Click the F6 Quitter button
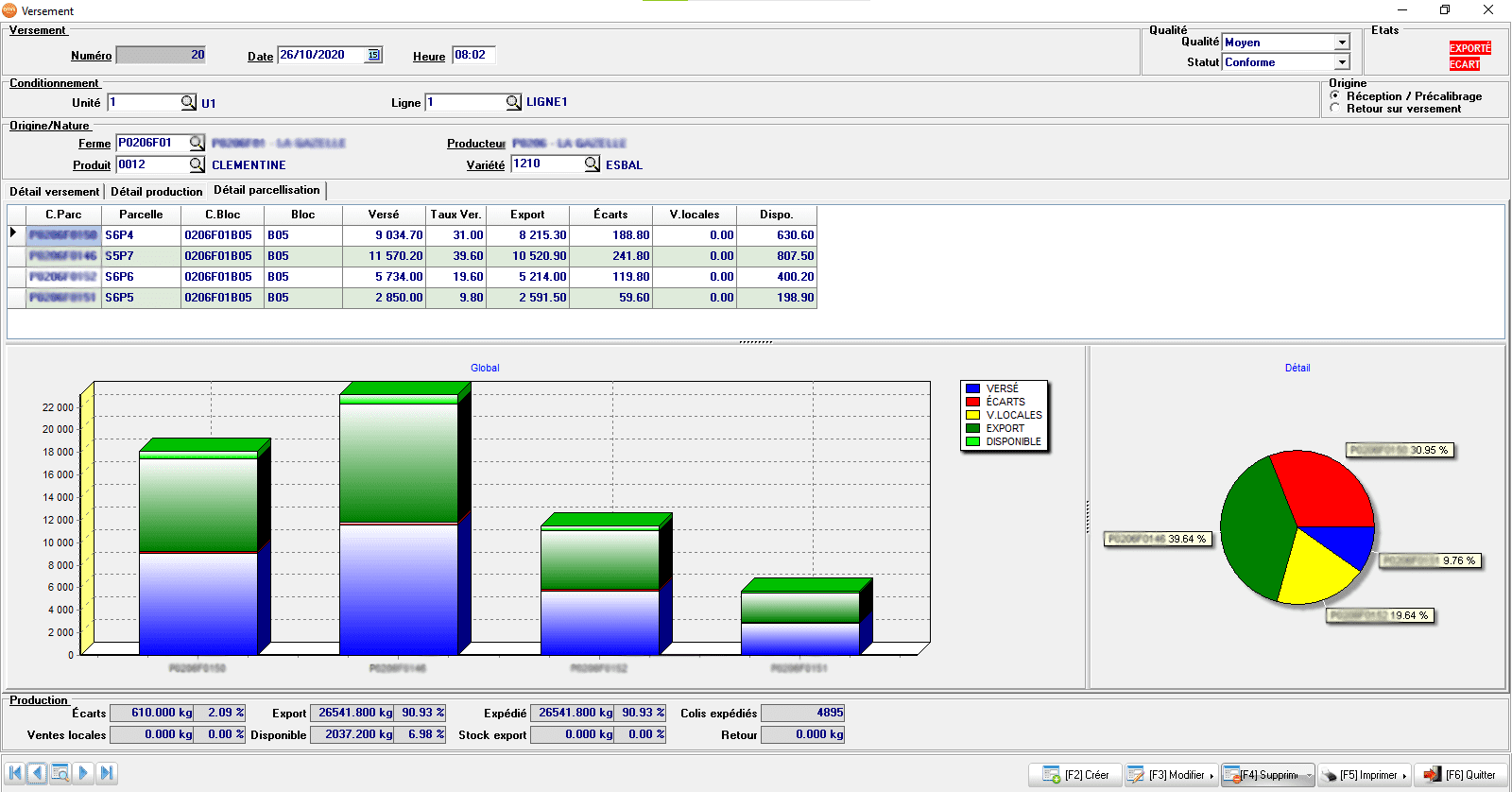The width and height of the screenshot is (1512, 792). click(1461, 775)
